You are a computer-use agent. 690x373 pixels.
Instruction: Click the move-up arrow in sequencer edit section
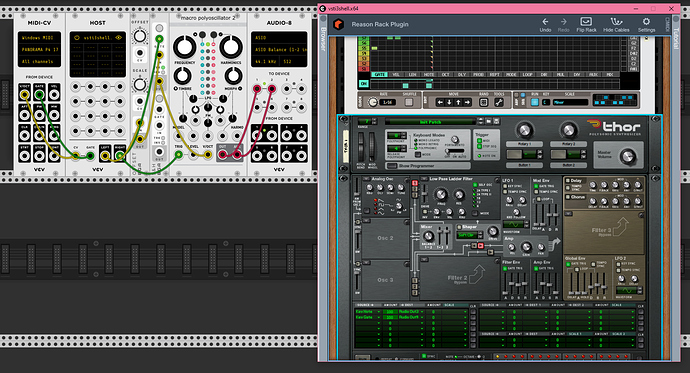point(458,102)
